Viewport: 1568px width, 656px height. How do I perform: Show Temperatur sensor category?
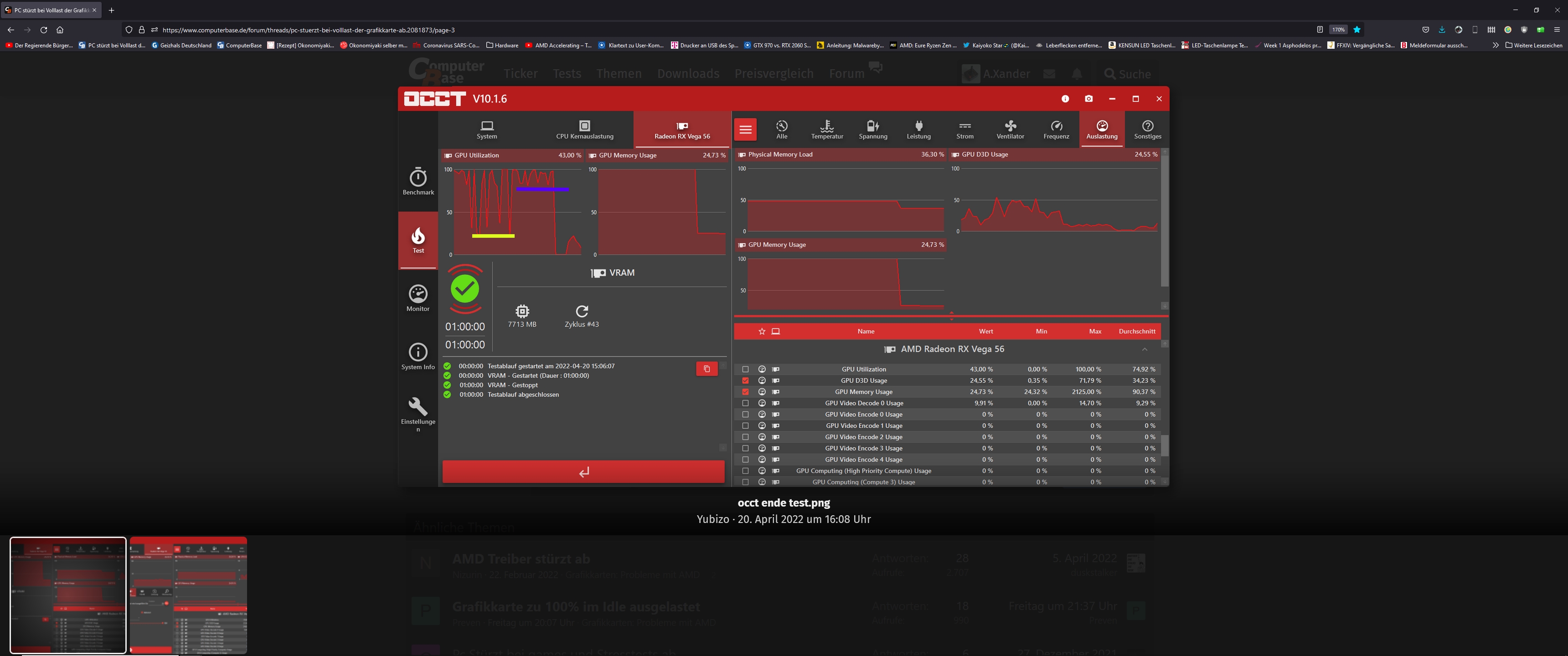point(826,130)
